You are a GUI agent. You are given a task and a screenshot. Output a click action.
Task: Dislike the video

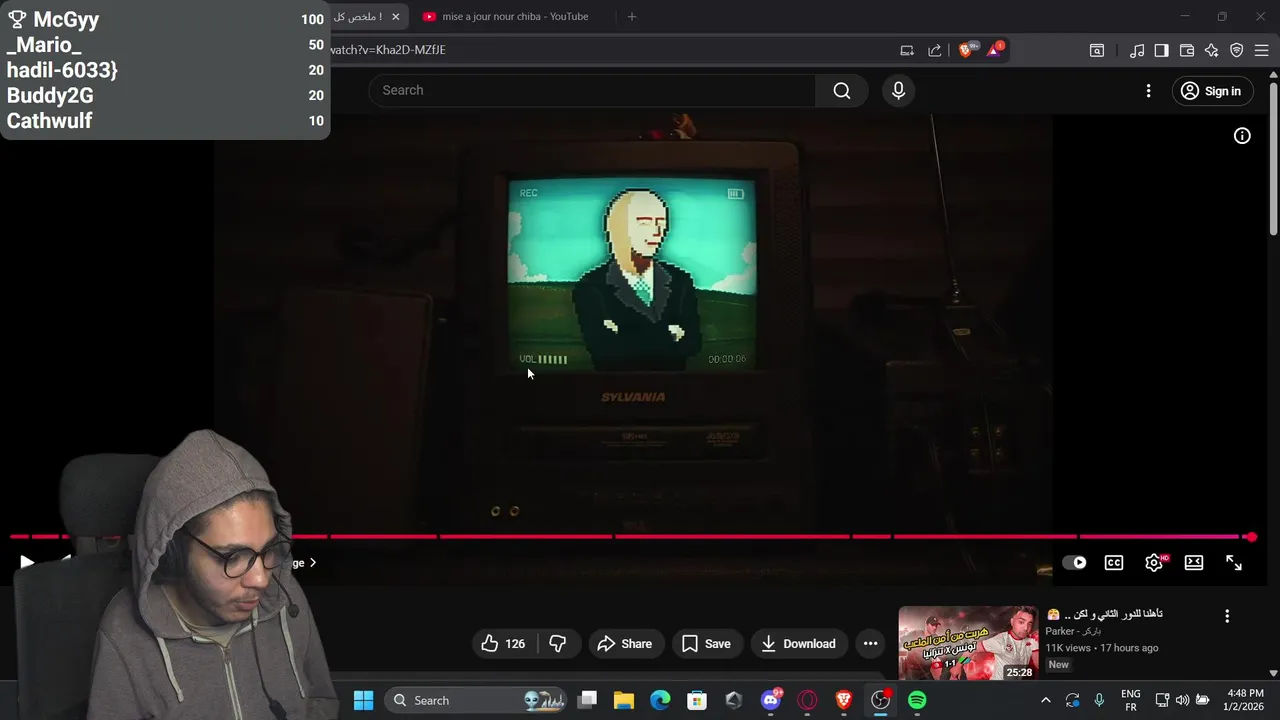coord(558,644)
